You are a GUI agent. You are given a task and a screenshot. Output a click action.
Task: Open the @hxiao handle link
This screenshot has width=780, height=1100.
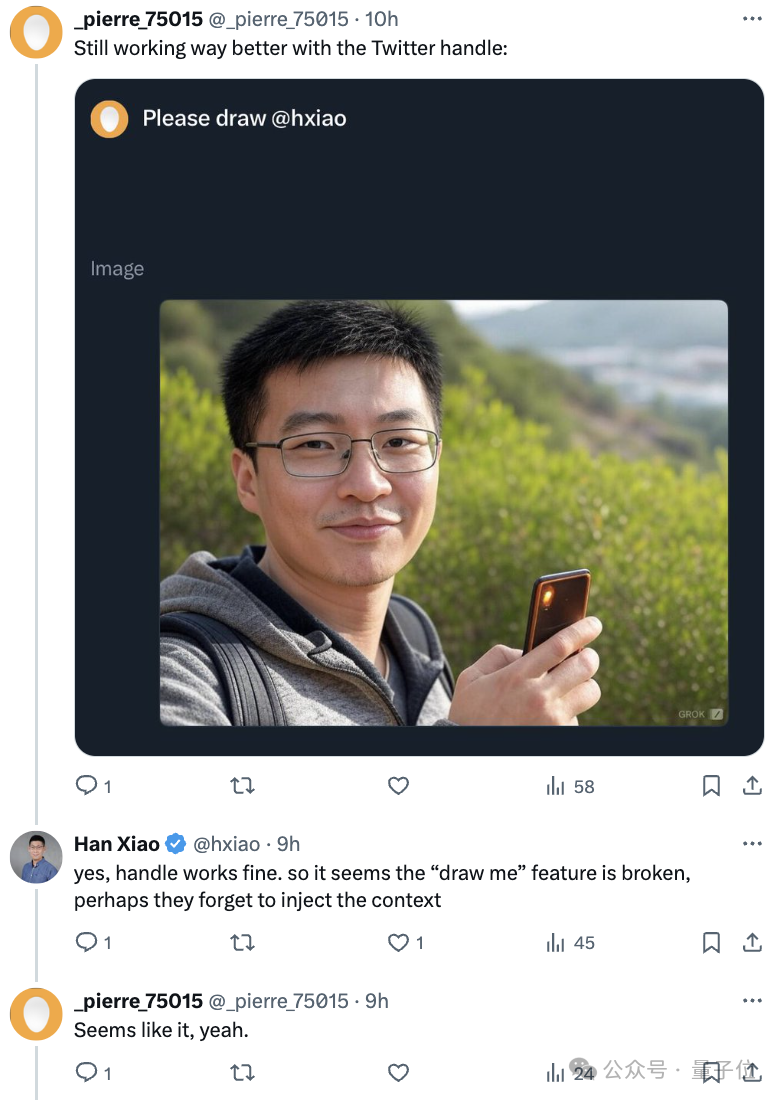click(226, 844)
